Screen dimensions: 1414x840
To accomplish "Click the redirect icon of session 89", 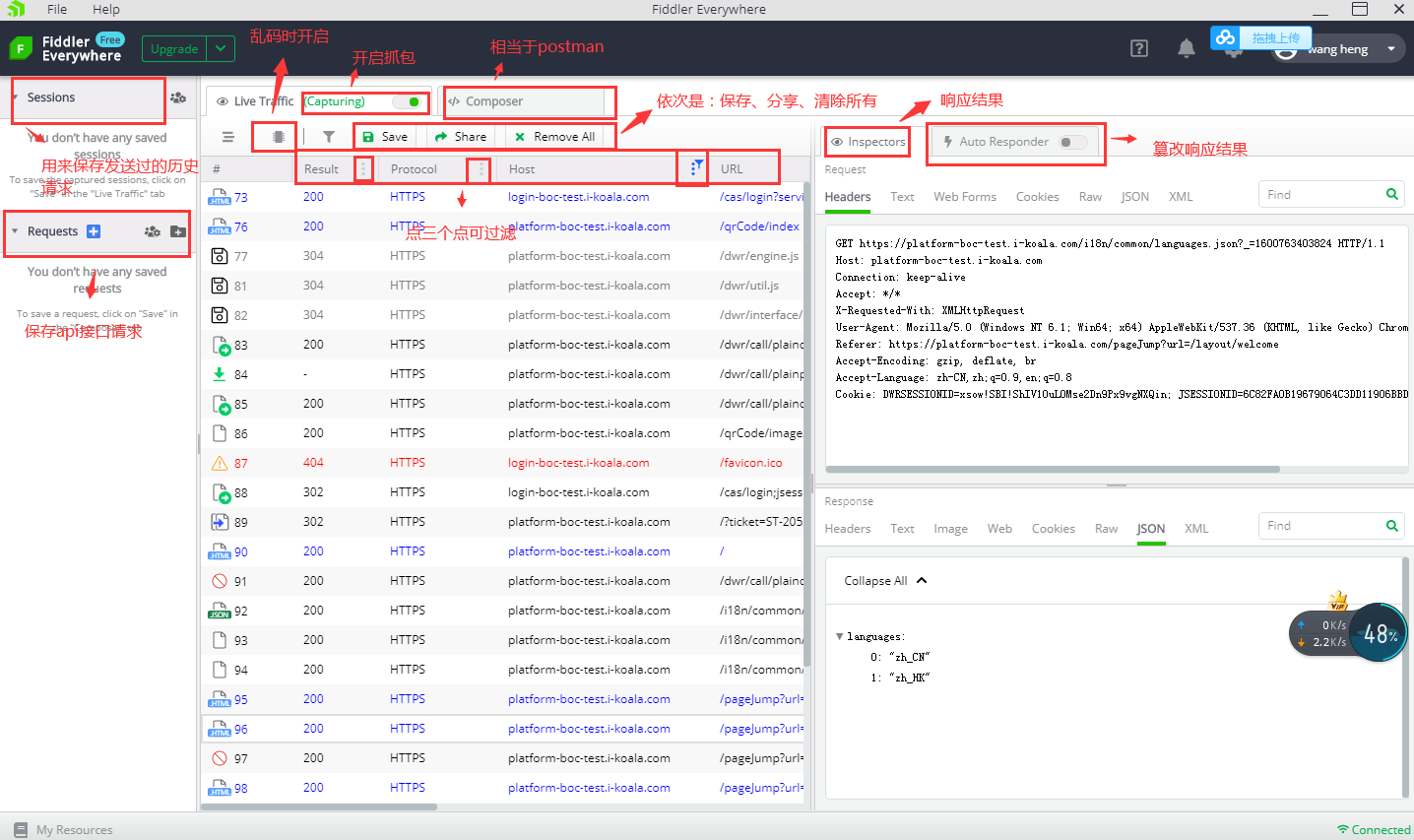I will (220, 522).
